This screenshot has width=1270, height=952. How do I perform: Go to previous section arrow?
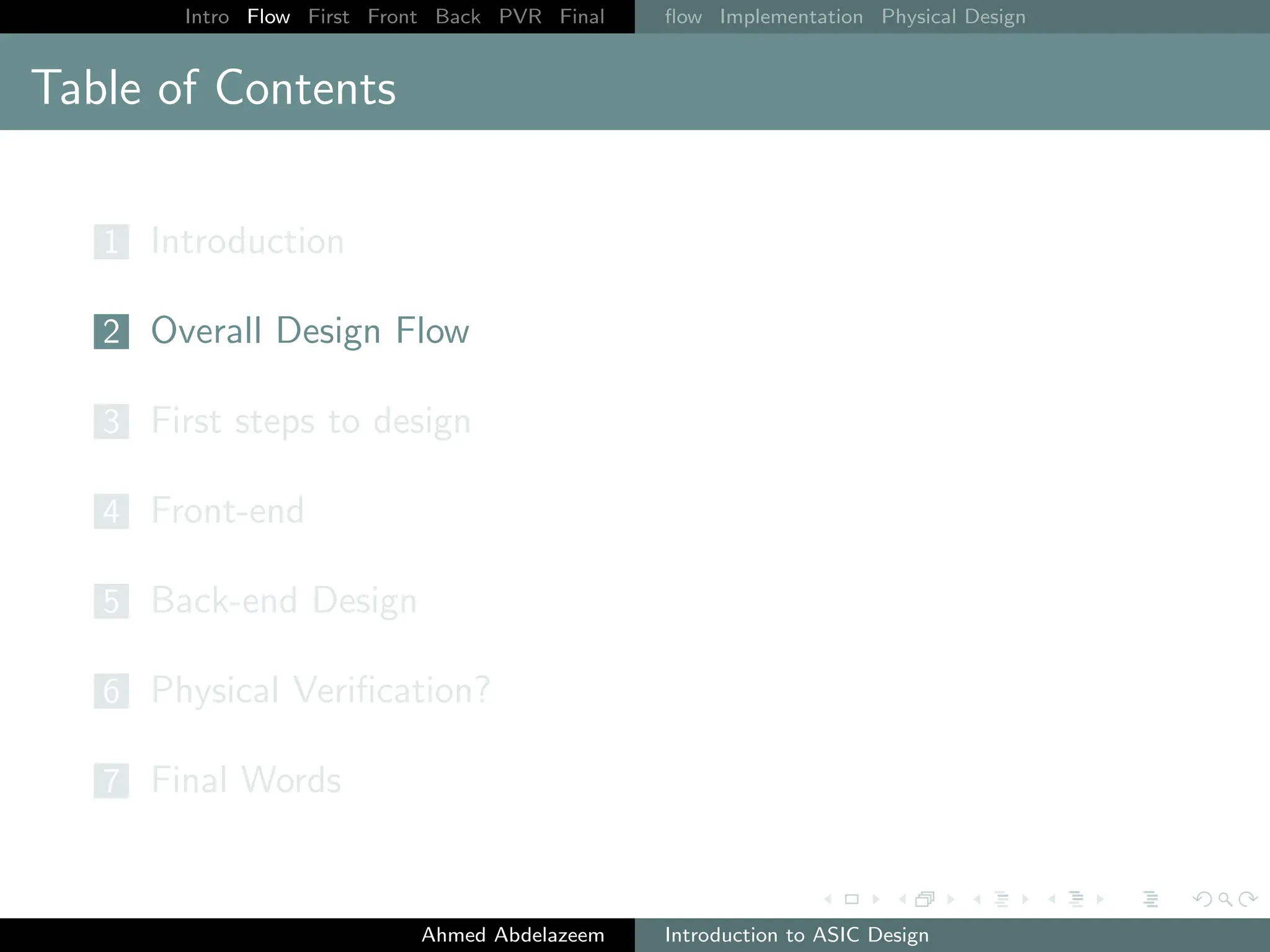point(1052,899)
